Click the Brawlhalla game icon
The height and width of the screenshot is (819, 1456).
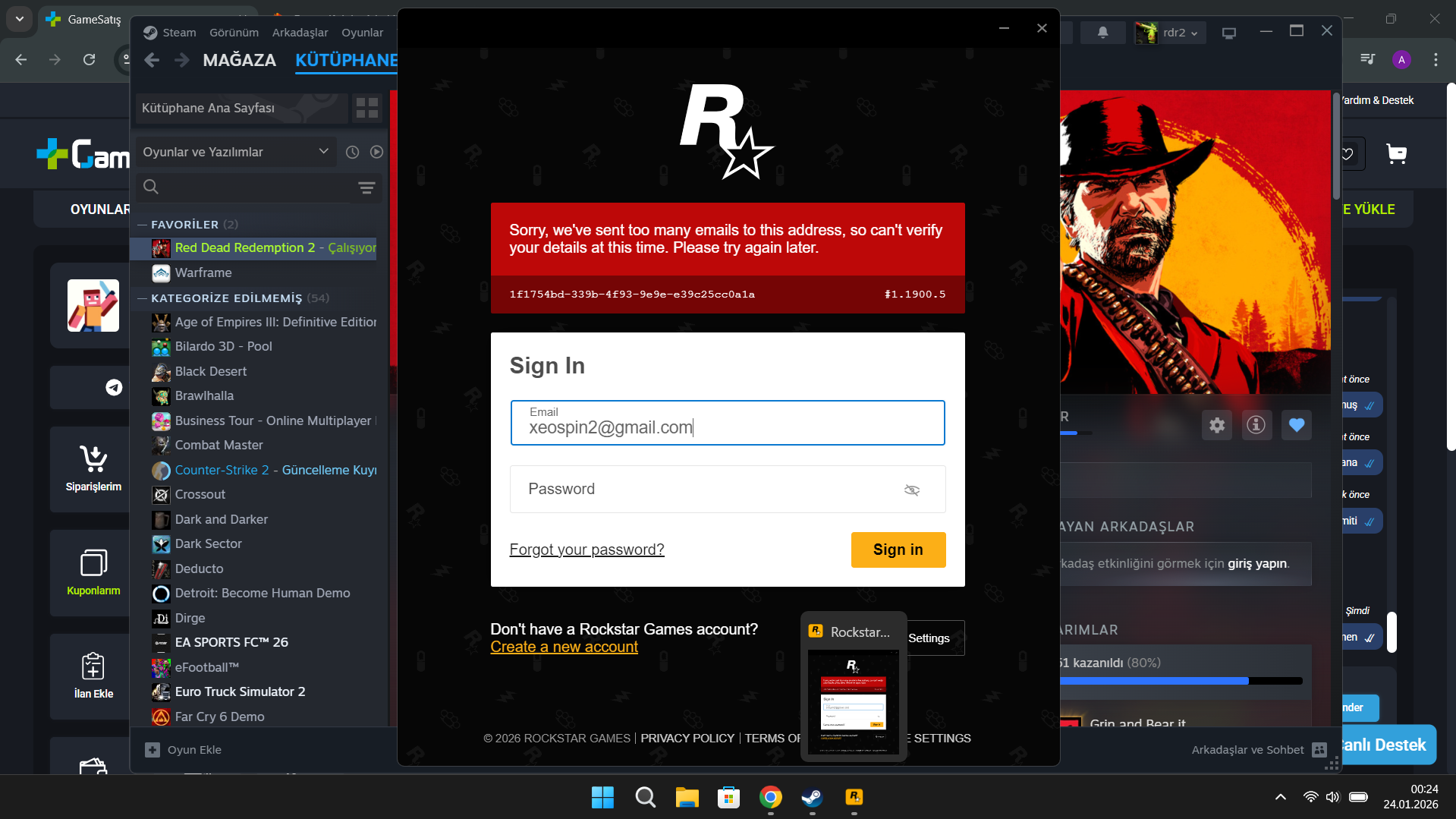click(161, 396)
